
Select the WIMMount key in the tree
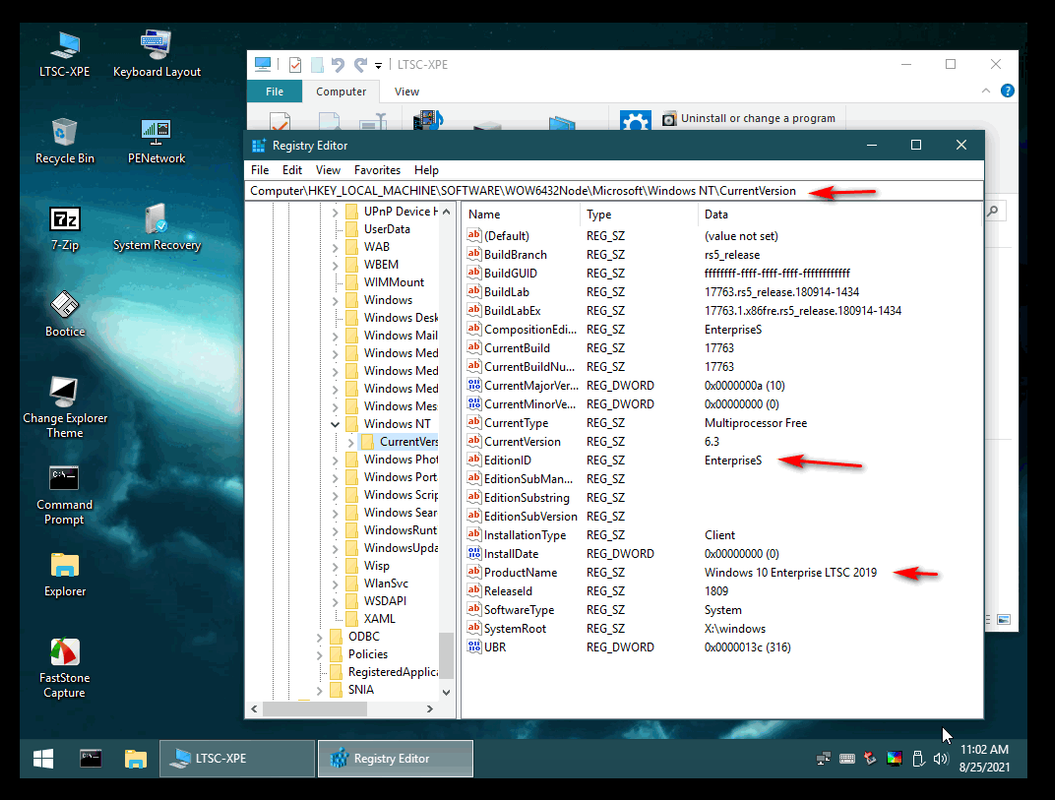click(394, 283)
